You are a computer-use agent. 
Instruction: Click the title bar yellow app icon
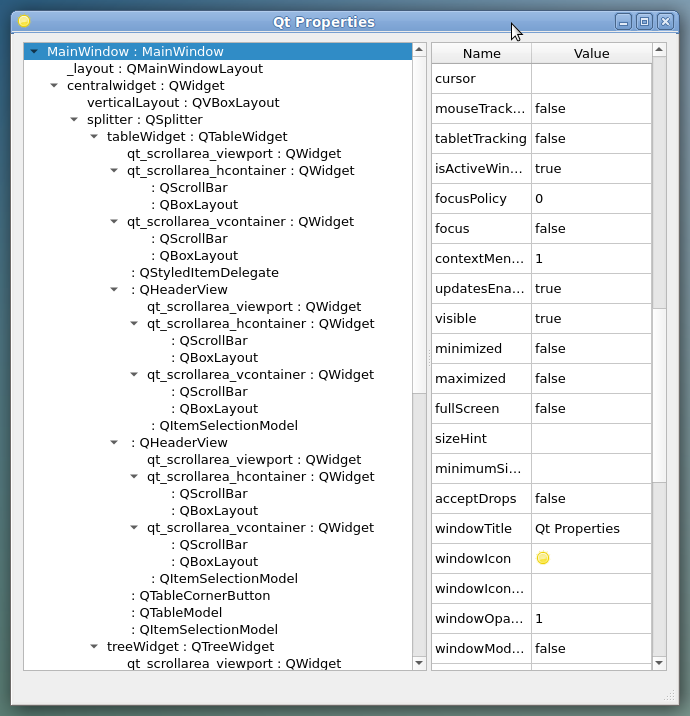click(x=24, y=21)
